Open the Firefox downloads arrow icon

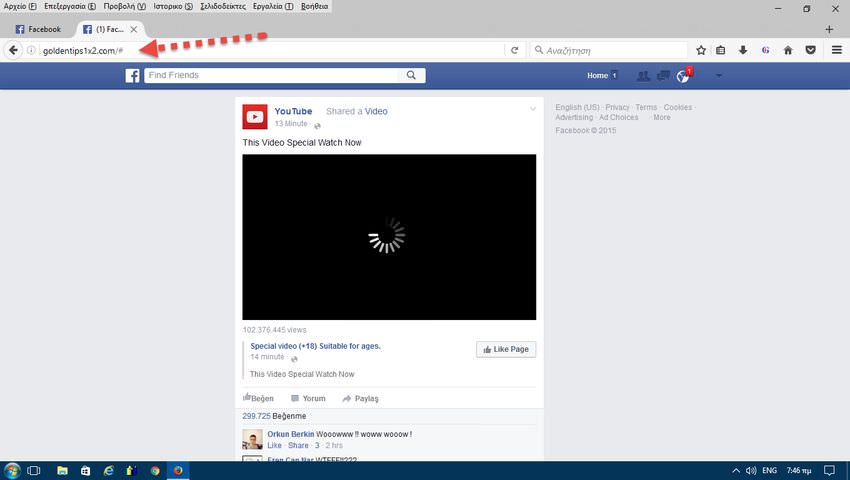point(743,50)
